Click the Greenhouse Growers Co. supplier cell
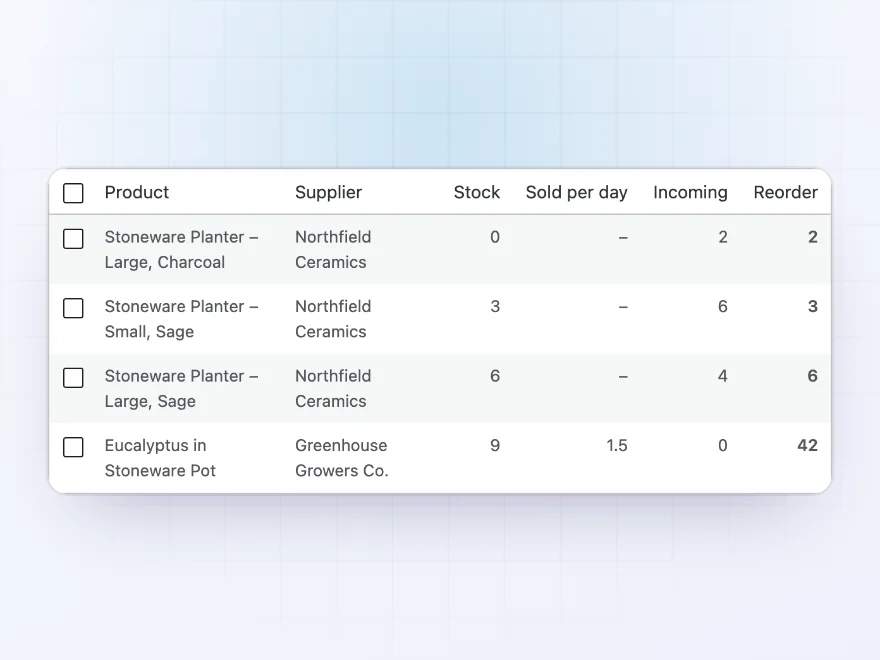 point(342,458)
